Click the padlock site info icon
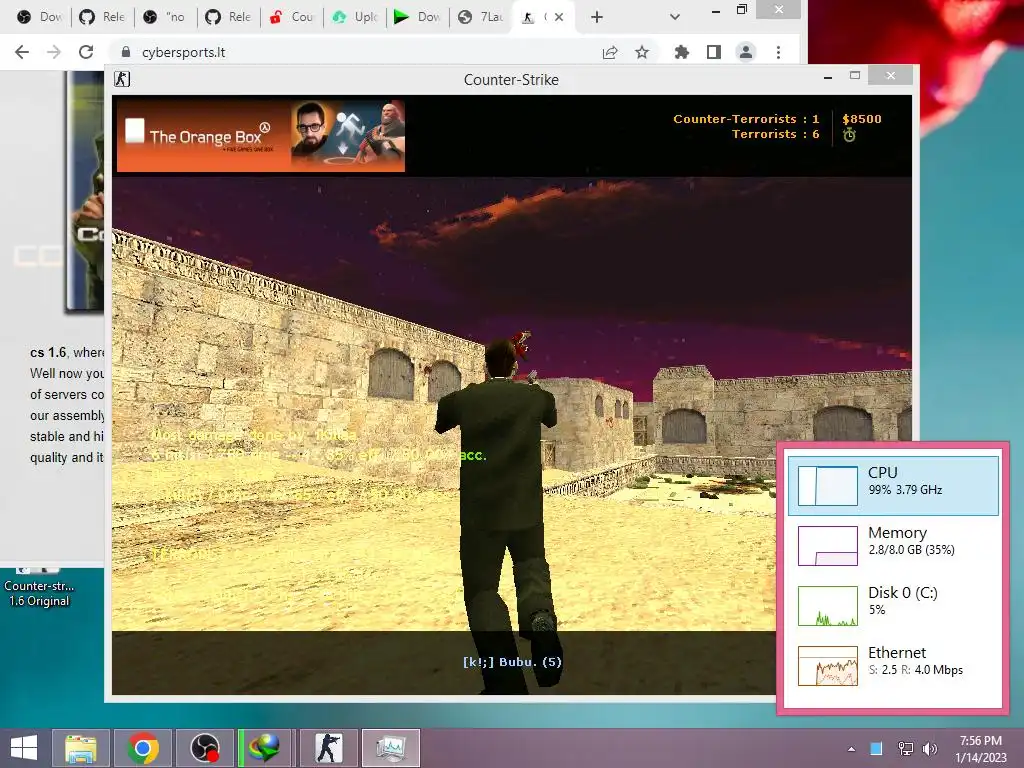 tap(126, 52)
